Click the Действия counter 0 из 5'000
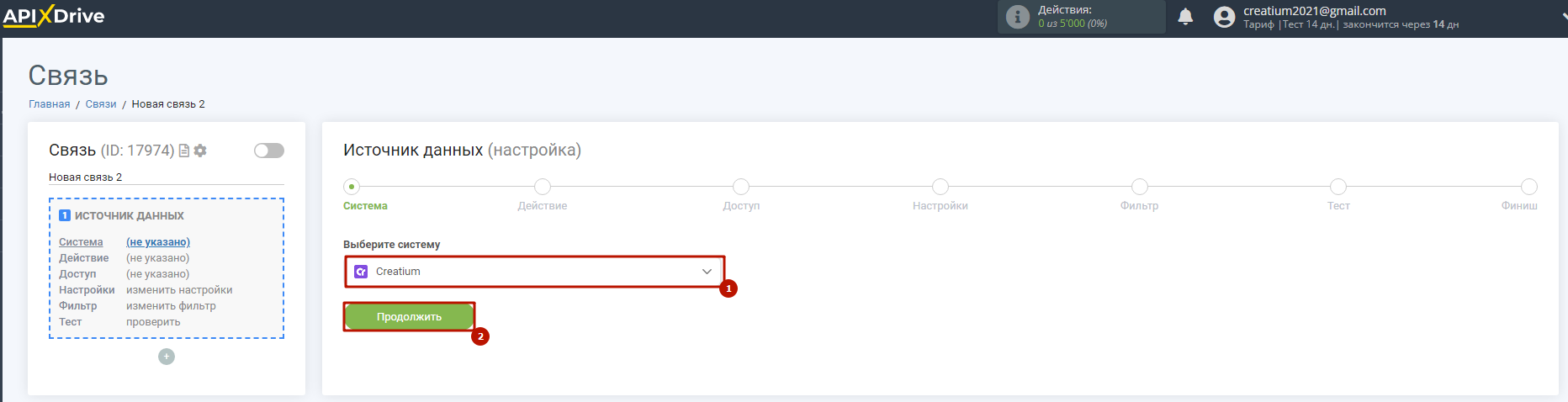Viewport: 1568px width, 402px height. pos(1073,24)
